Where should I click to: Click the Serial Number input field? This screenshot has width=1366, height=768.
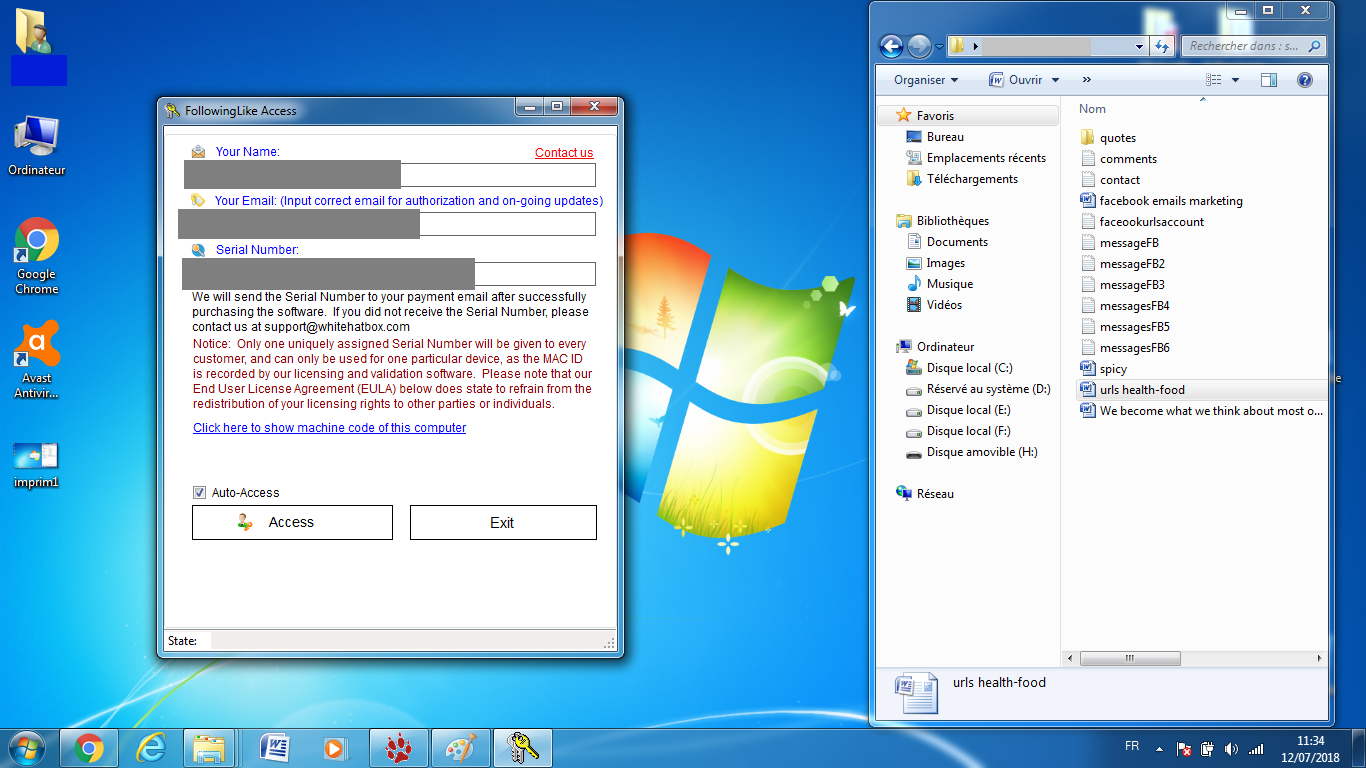534,274
